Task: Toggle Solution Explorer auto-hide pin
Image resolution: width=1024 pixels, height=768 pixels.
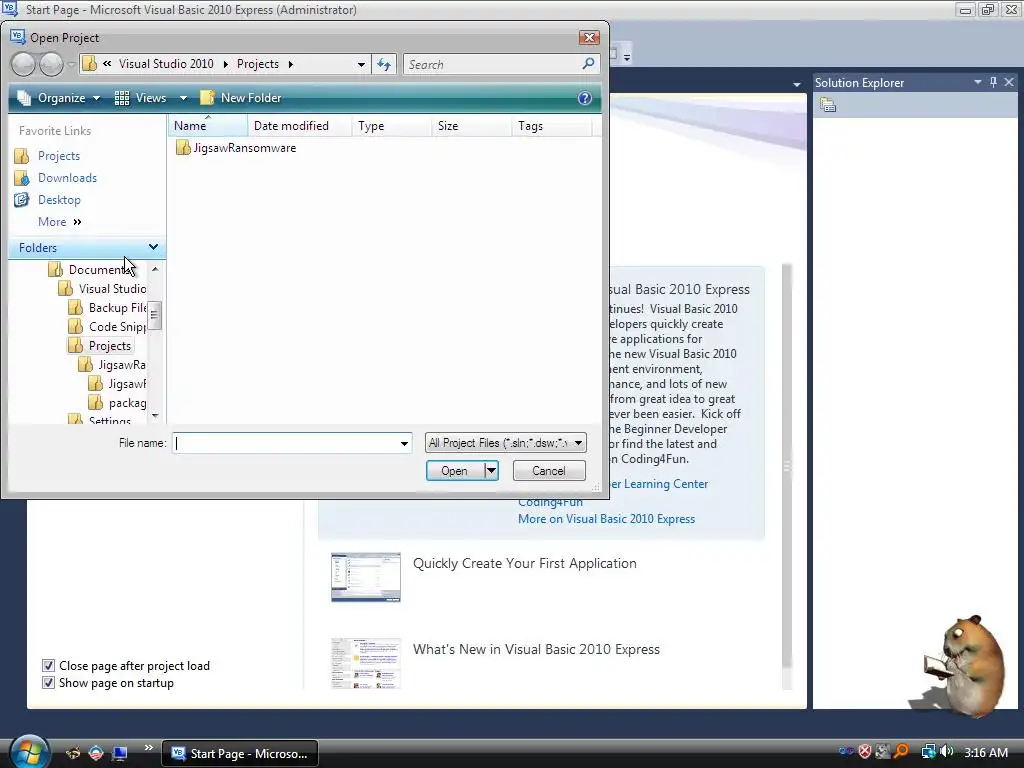Action: click(993, 82)
